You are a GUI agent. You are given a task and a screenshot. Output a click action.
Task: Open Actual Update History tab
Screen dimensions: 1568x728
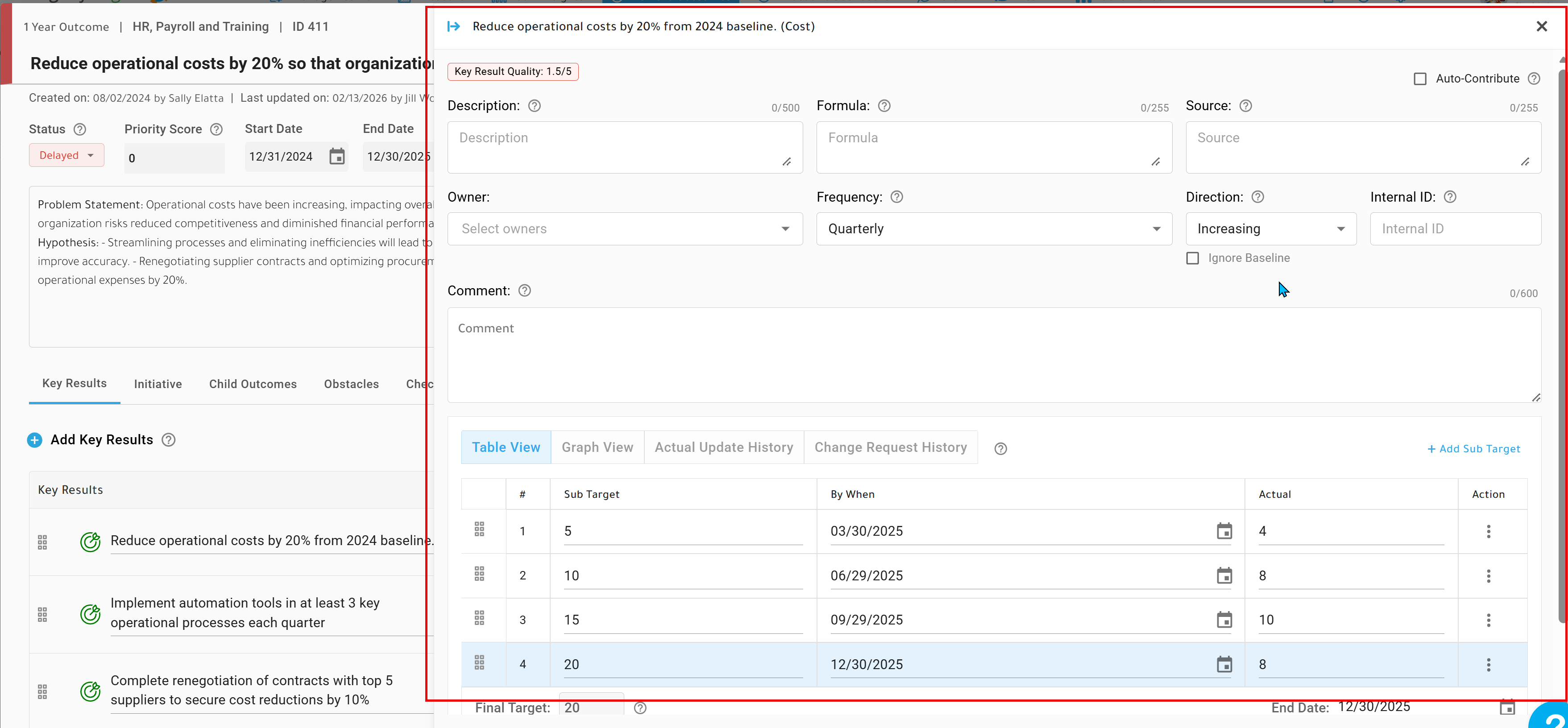[x=724, y=447]
